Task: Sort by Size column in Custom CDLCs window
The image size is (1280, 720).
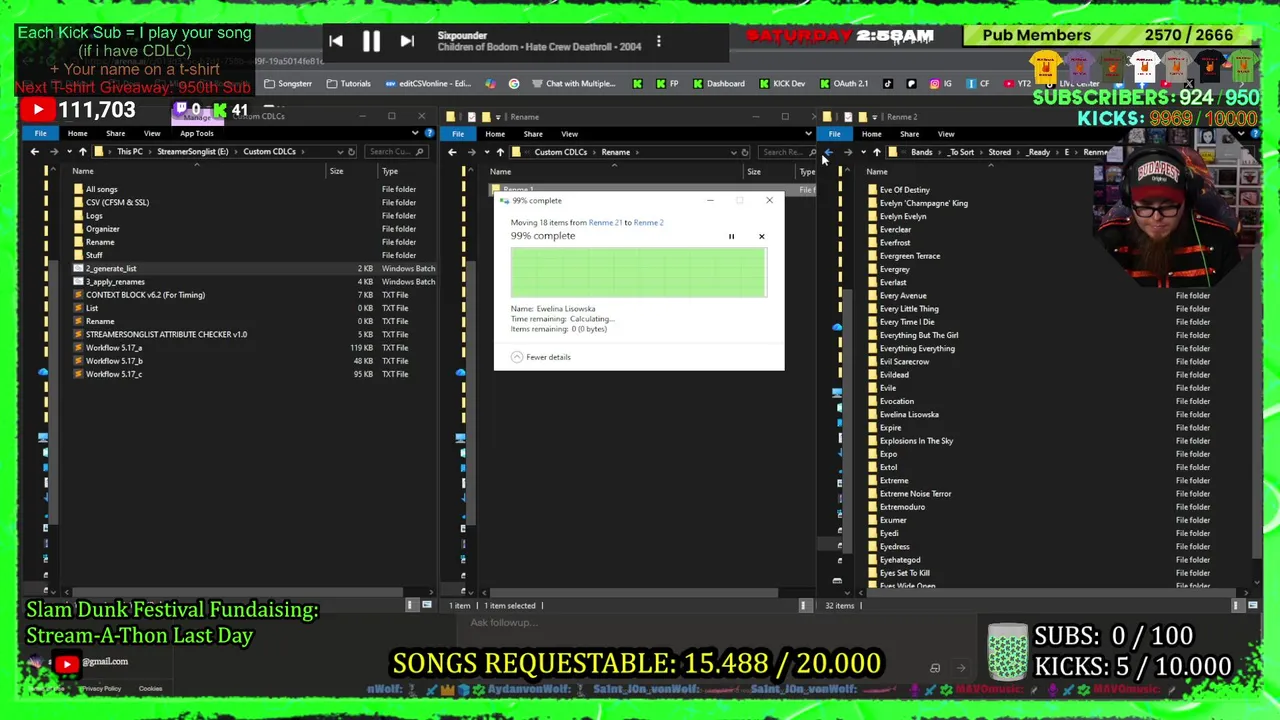Action: coord(336,171)
